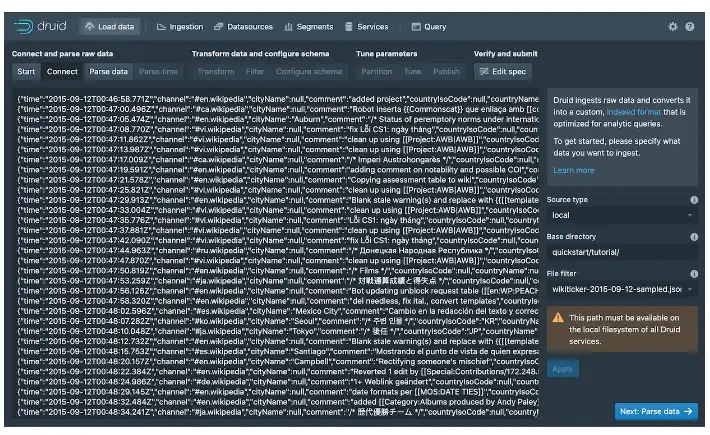This screenshot has width=710, height=435.
Task: Click Next: Parse data button
Action: click(656, 411)
